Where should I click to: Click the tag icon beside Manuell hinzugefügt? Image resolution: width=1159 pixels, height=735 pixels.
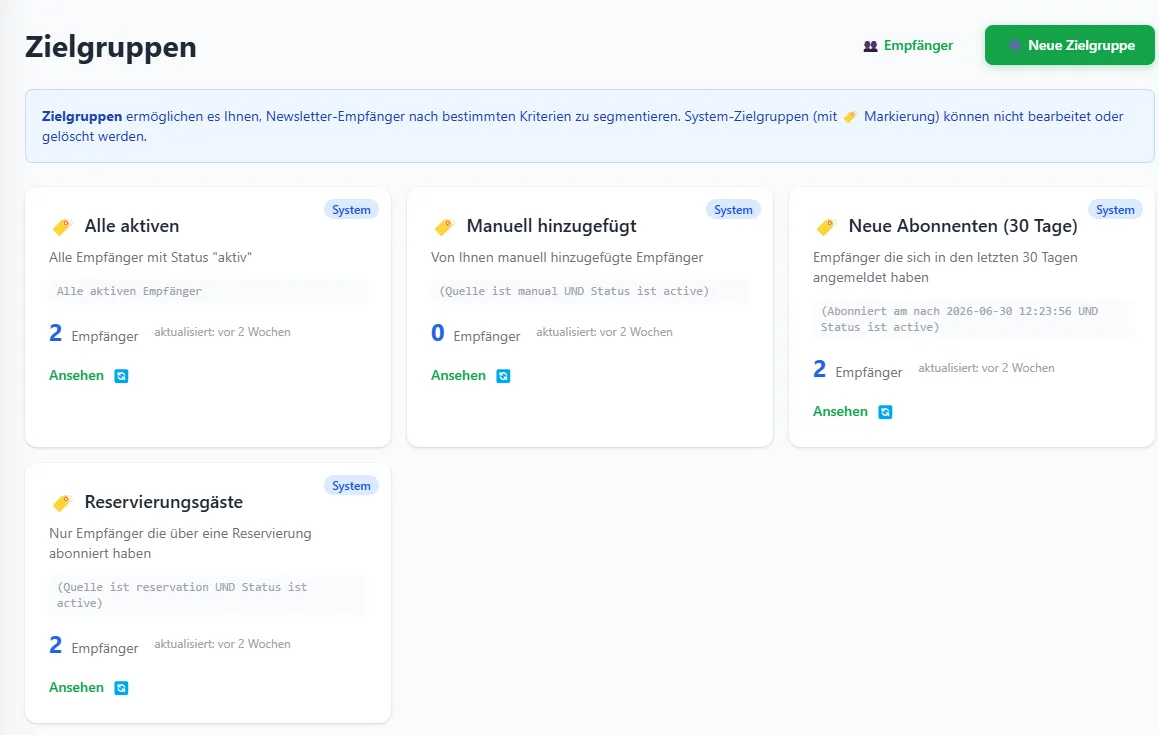click(x=444, y=227)
